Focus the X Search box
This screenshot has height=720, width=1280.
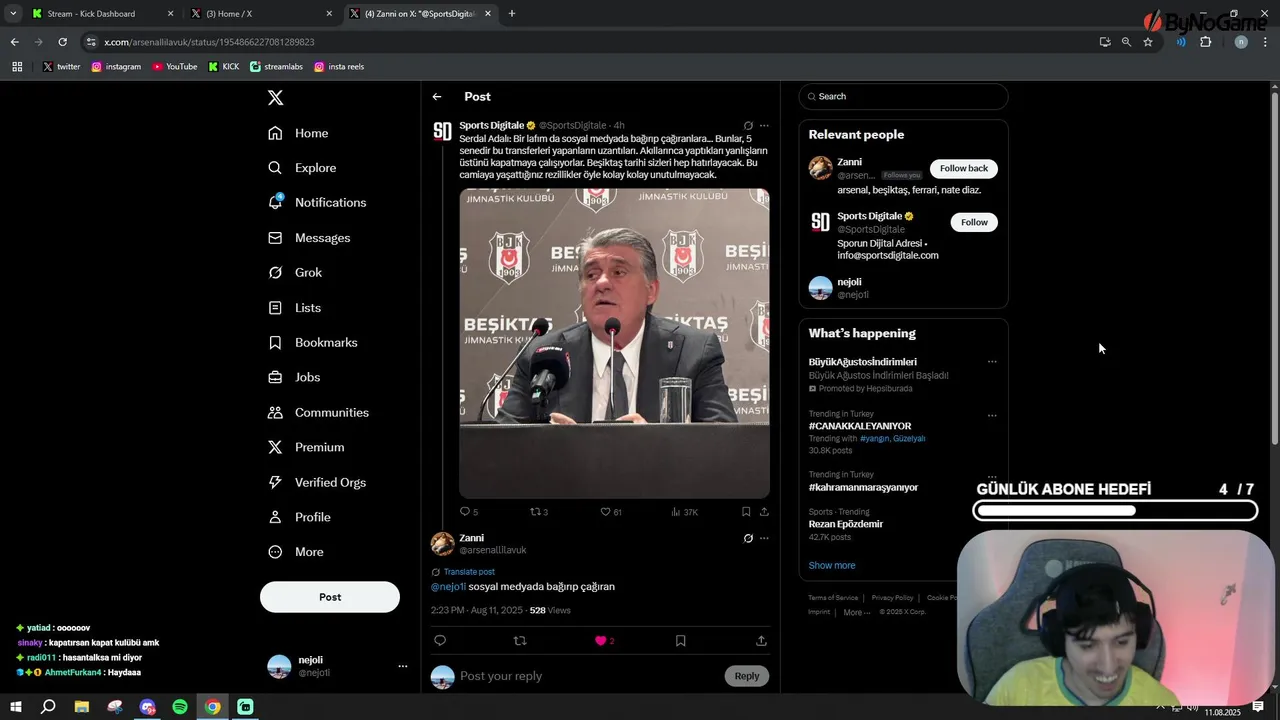click(x=903, y=97)
